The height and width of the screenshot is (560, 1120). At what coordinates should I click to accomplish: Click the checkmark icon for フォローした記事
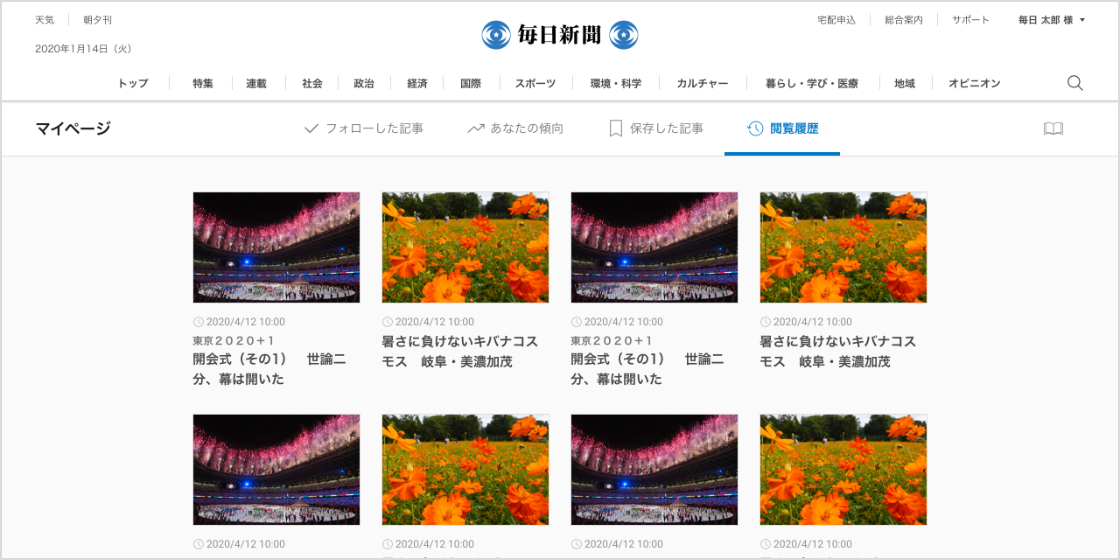pyautogui.click(x=311, y=129)
